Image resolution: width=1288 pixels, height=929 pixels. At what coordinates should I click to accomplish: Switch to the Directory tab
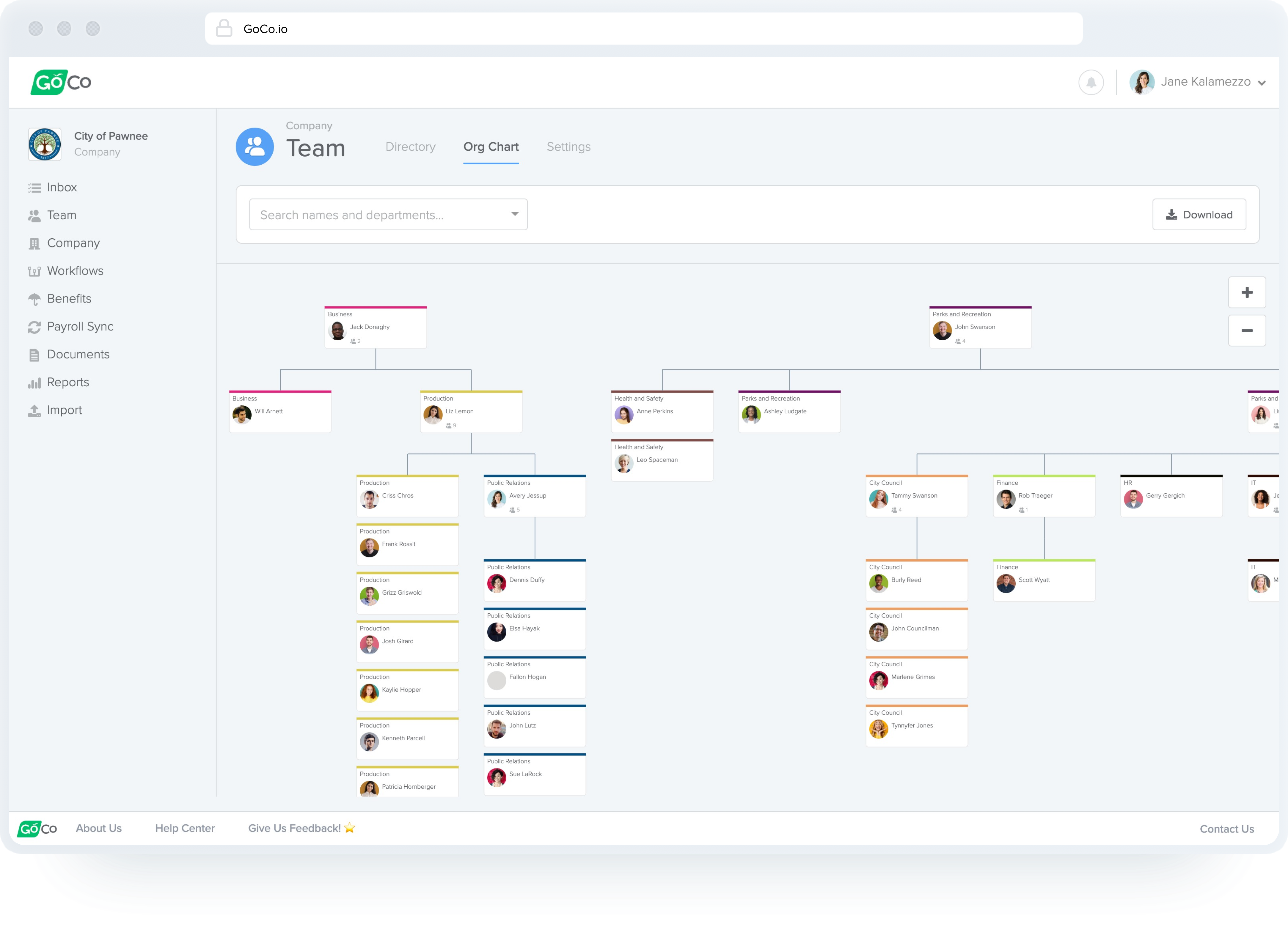pos(410,147)
